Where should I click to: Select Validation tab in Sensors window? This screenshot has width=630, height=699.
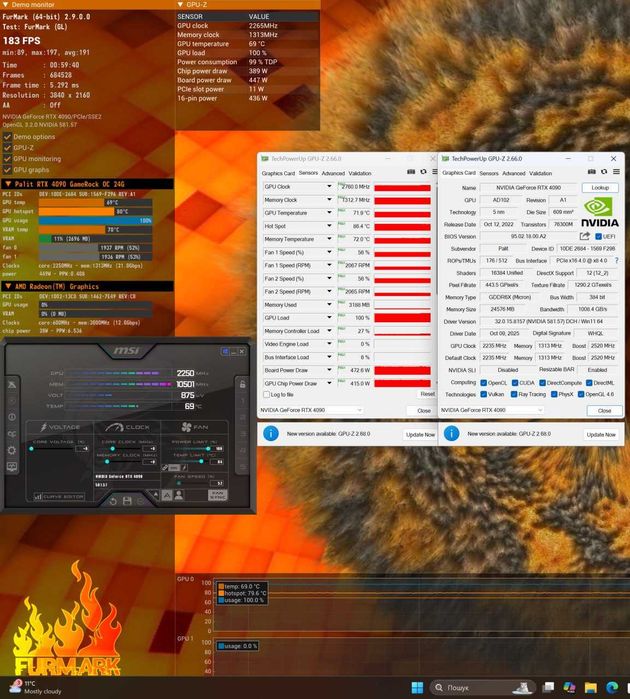pyautogui.click(x=360, y=173)
